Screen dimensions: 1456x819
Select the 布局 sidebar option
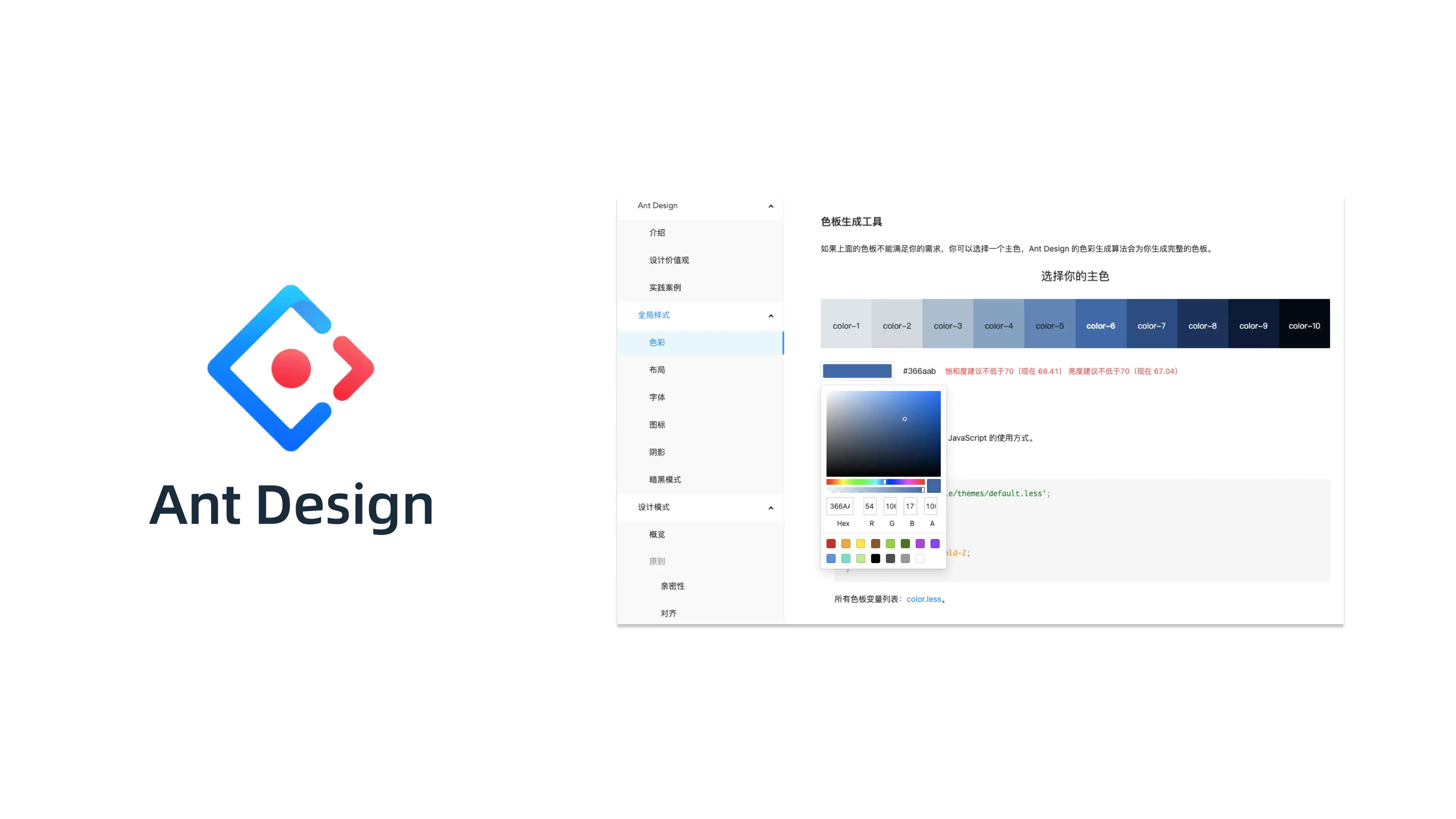tap(657, 369)
